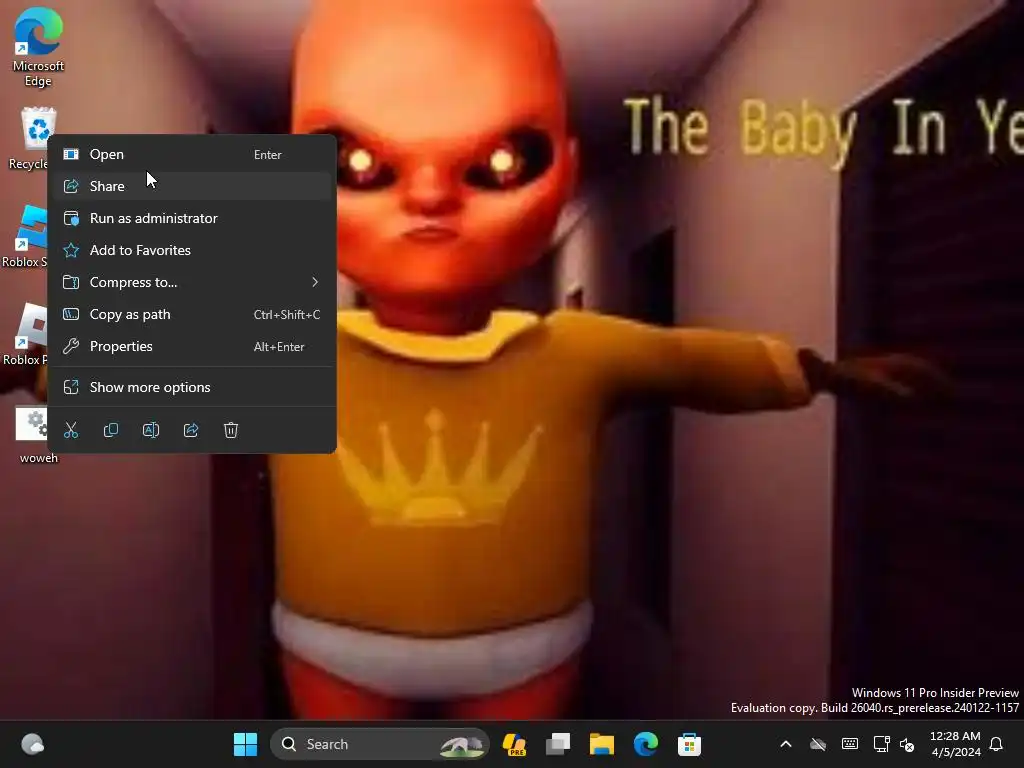Click the Copy icon in context menu

pyautogui.click(x=111, y=430)
